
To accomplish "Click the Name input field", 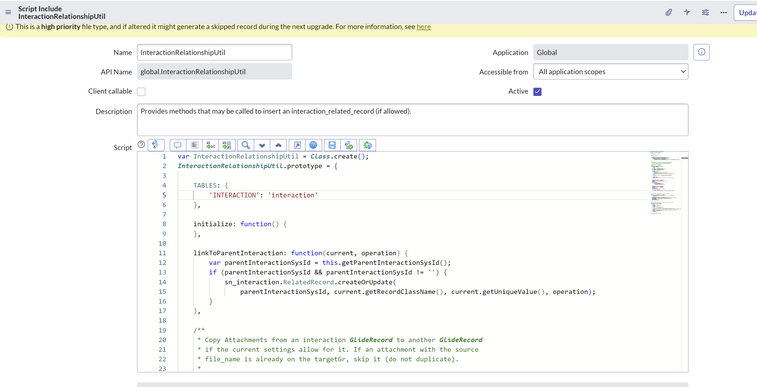I will pos(214,53).
